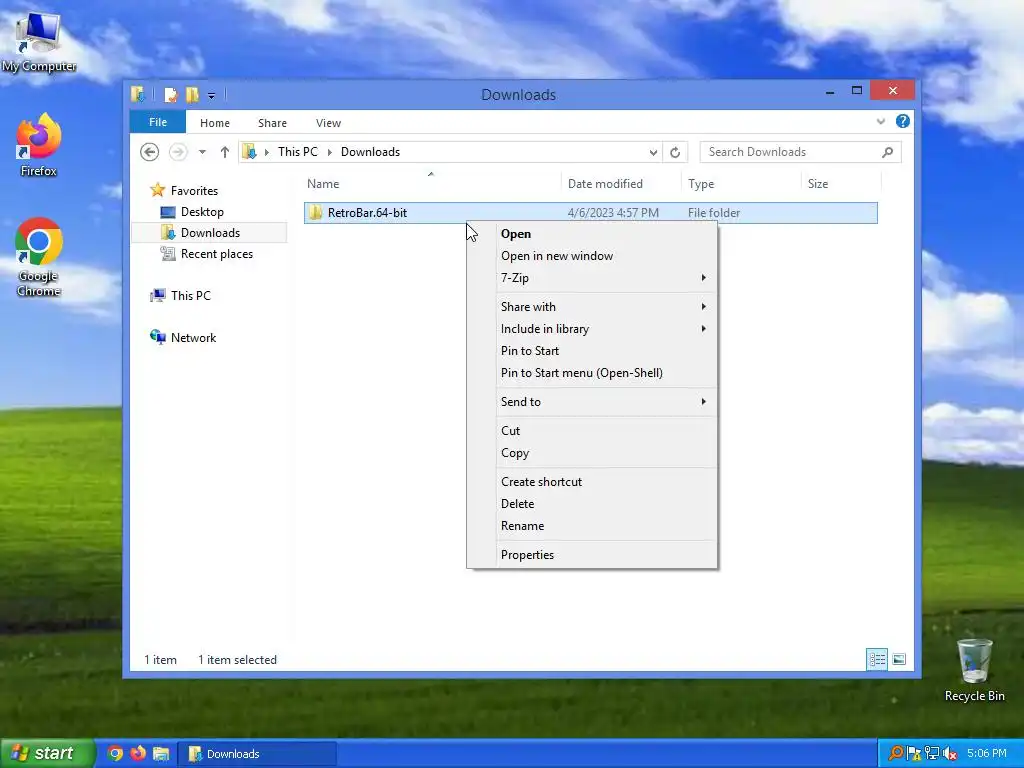
Task: Select Recent places in sidebar
Action: click(216, 254)
